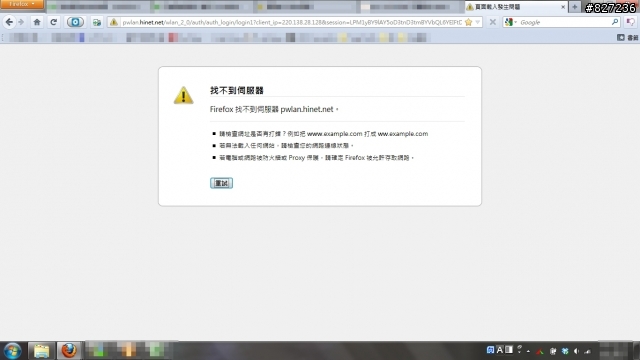This screenshot has width=640, height=360.
Task: Open the bookmarks button at bookmarks bar end
Action: point(627,38)
